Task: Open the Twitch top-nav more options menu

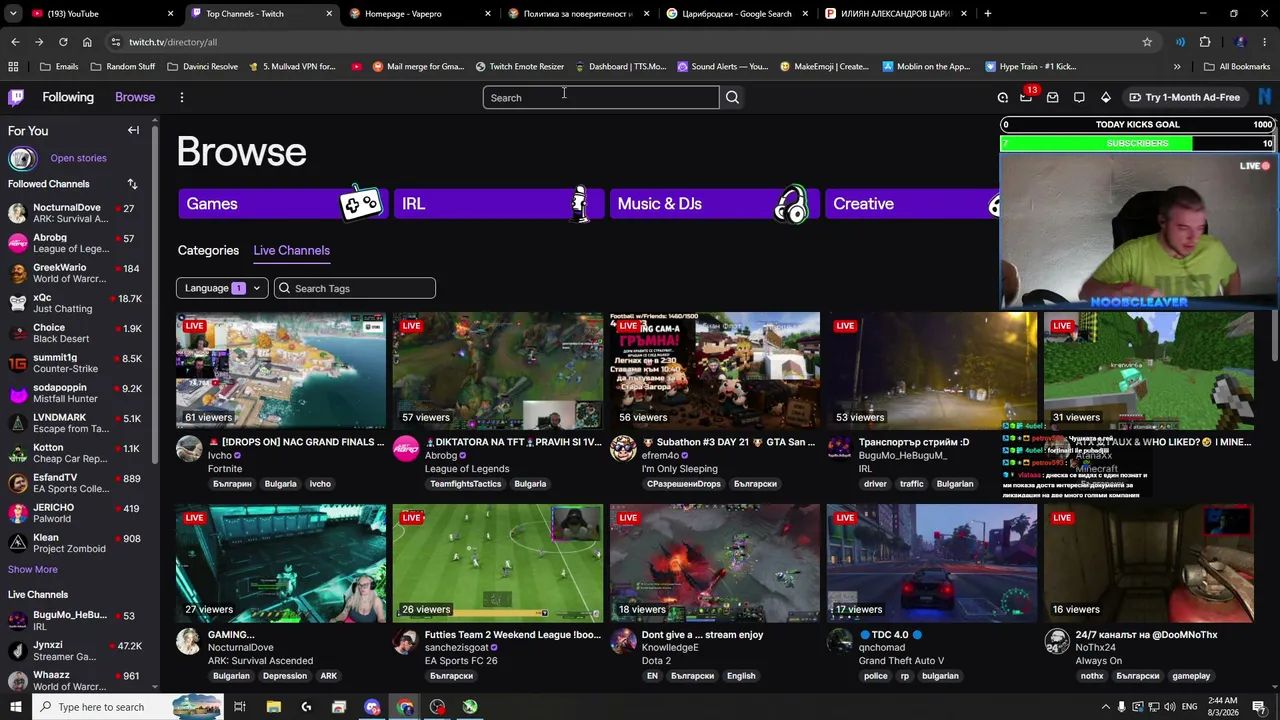Action: (182, 97)
